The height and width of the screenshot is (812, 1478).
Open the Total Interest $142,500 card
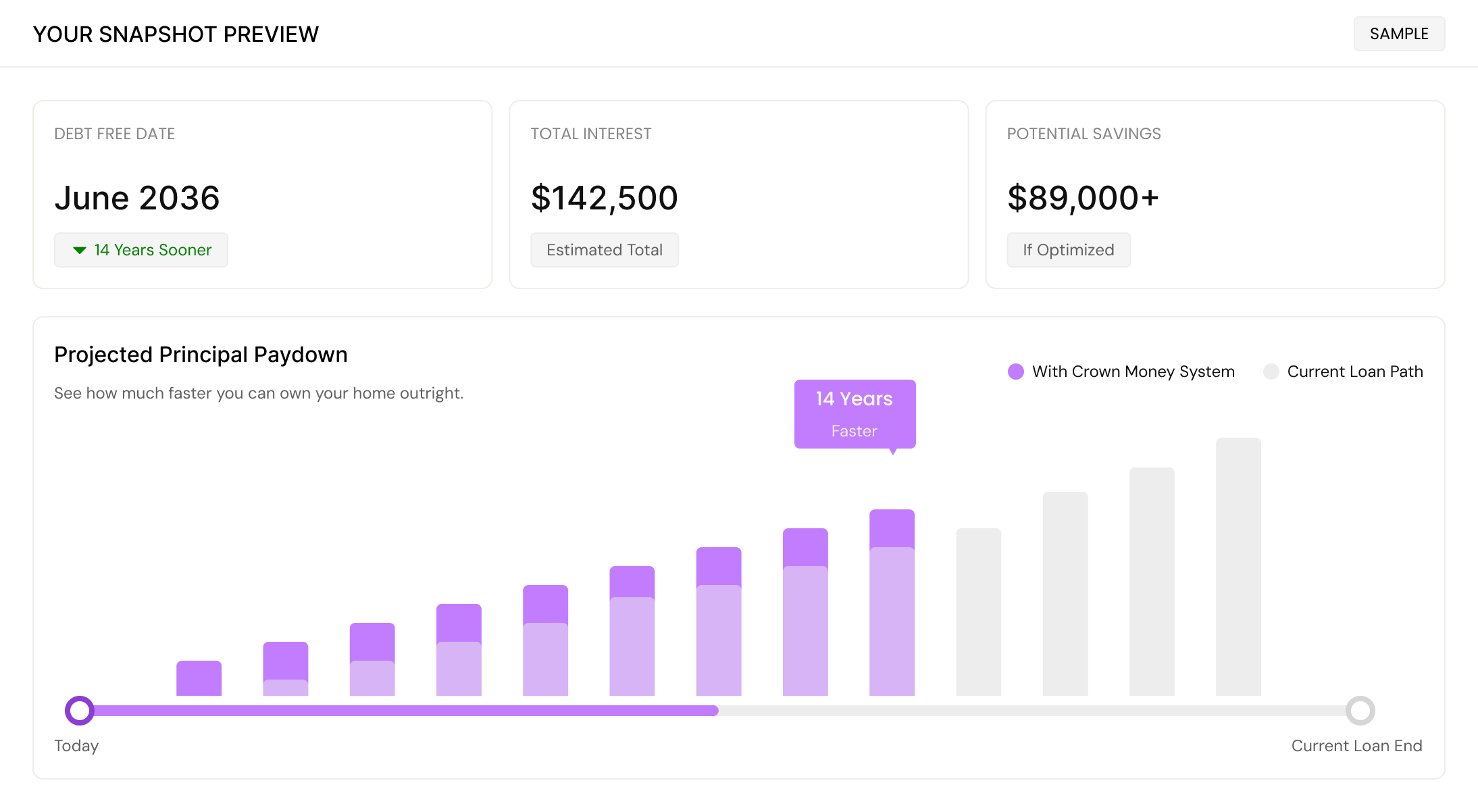tap(739, 195)
